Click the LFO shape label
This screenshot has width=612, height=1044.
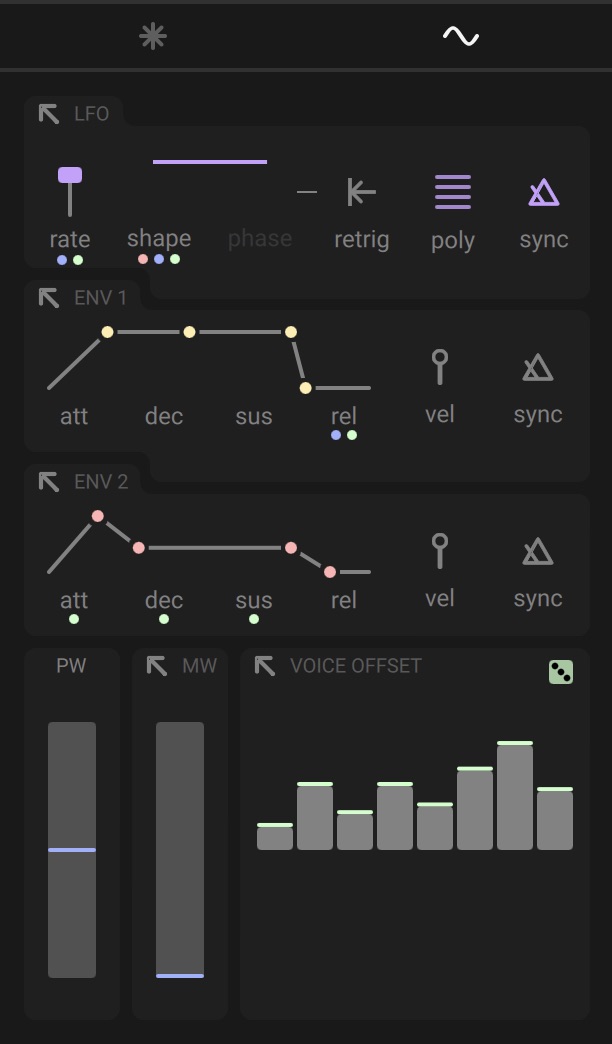[159, 238]
